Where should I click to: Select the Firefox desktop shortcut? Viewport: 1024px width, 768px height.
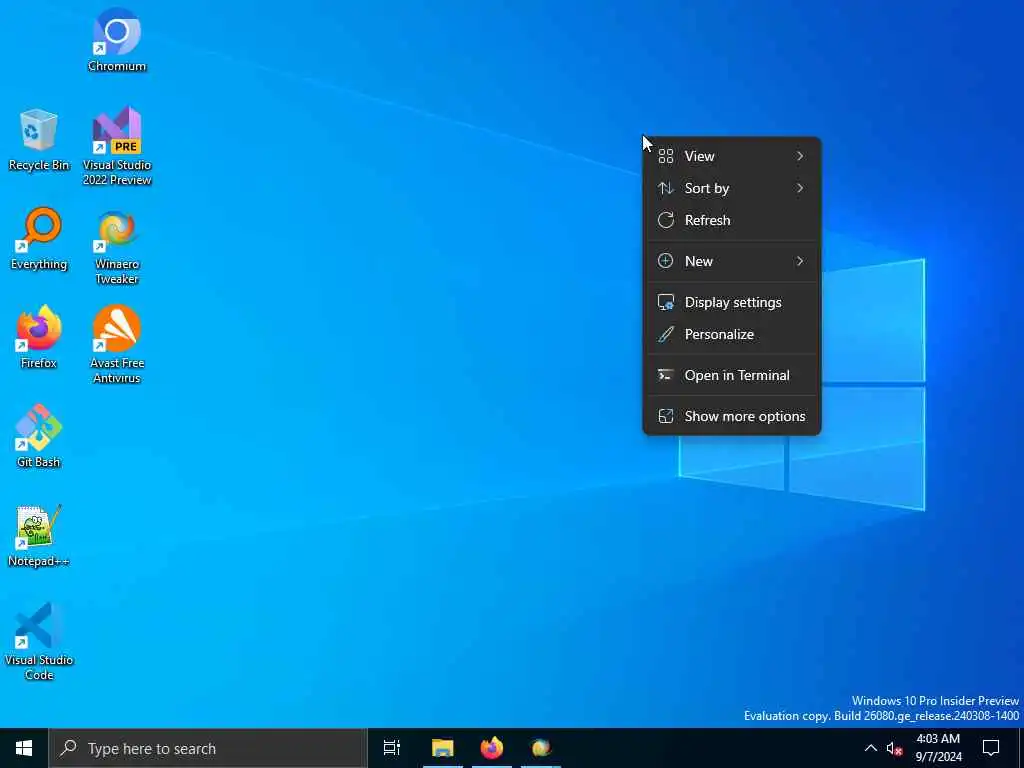point(39,338)
